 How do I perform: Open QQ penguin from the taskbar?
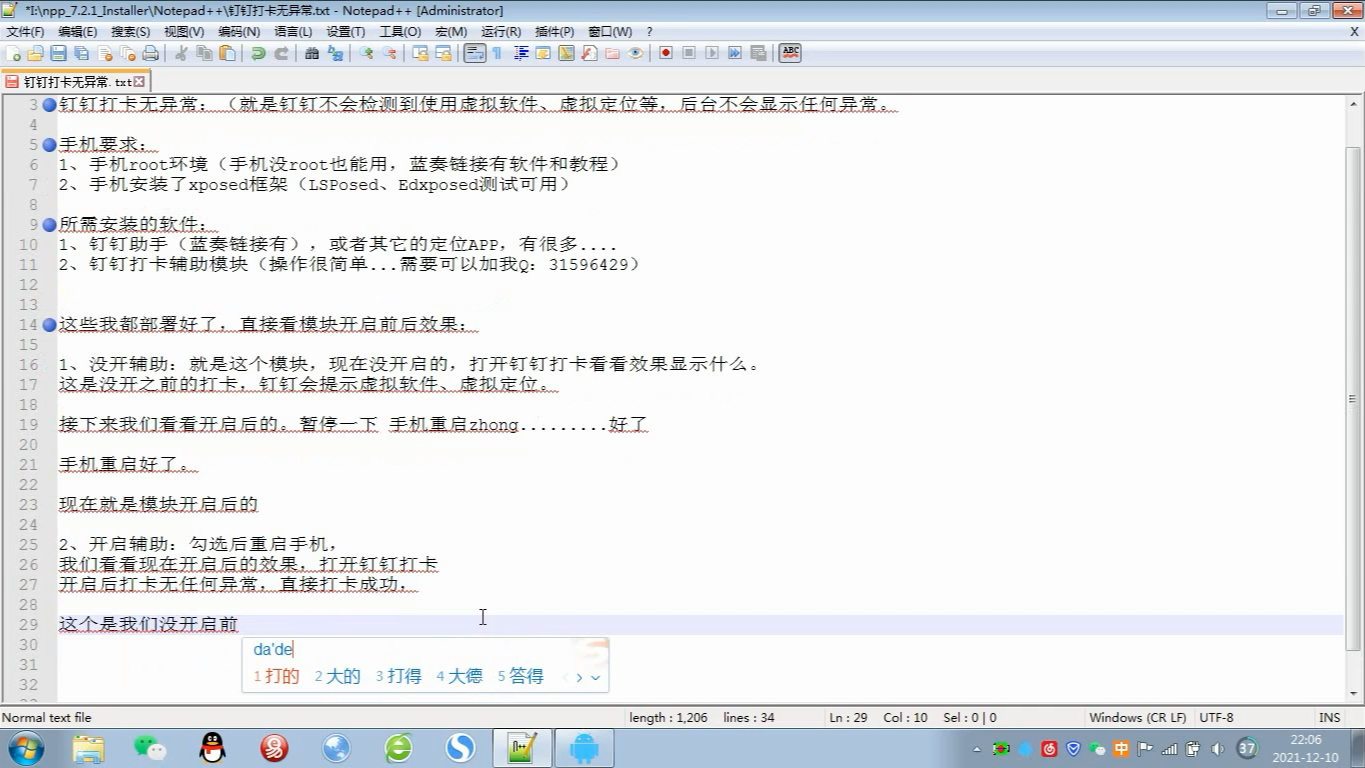(x=212, y=748)
